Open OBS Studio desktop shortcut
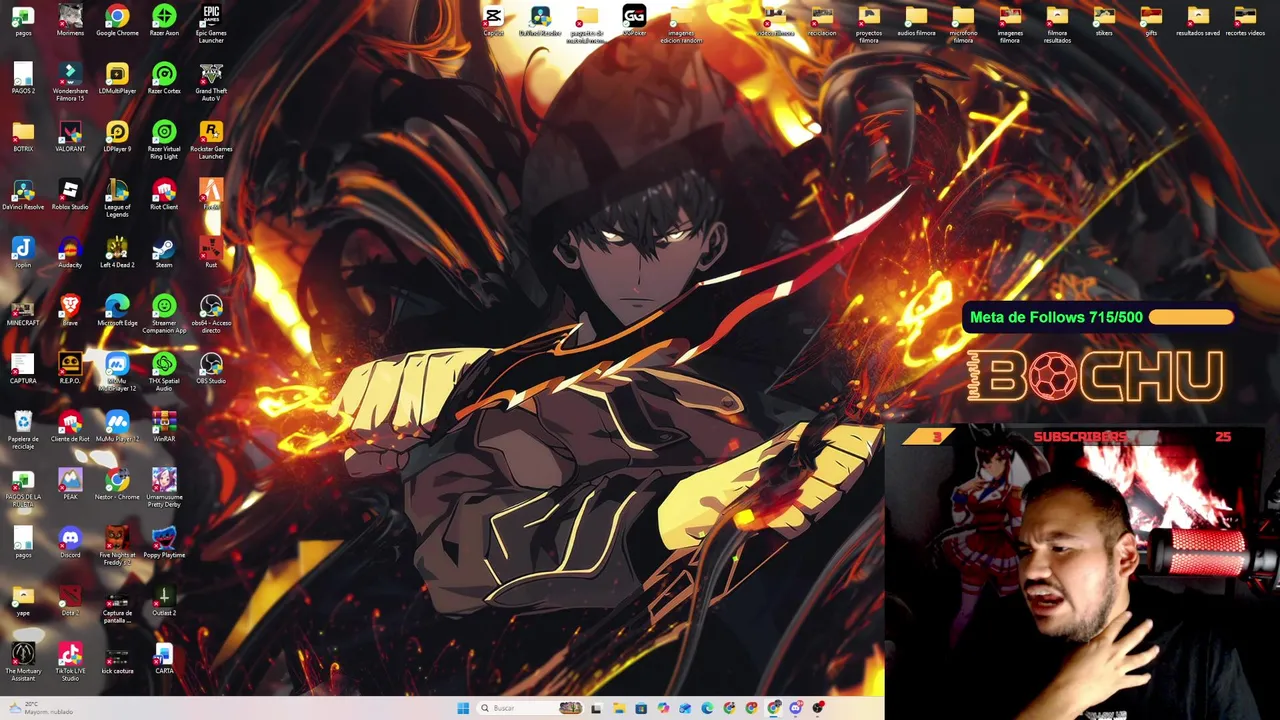The width and height of the screenshot is (1280, 720). coord(211,368)
